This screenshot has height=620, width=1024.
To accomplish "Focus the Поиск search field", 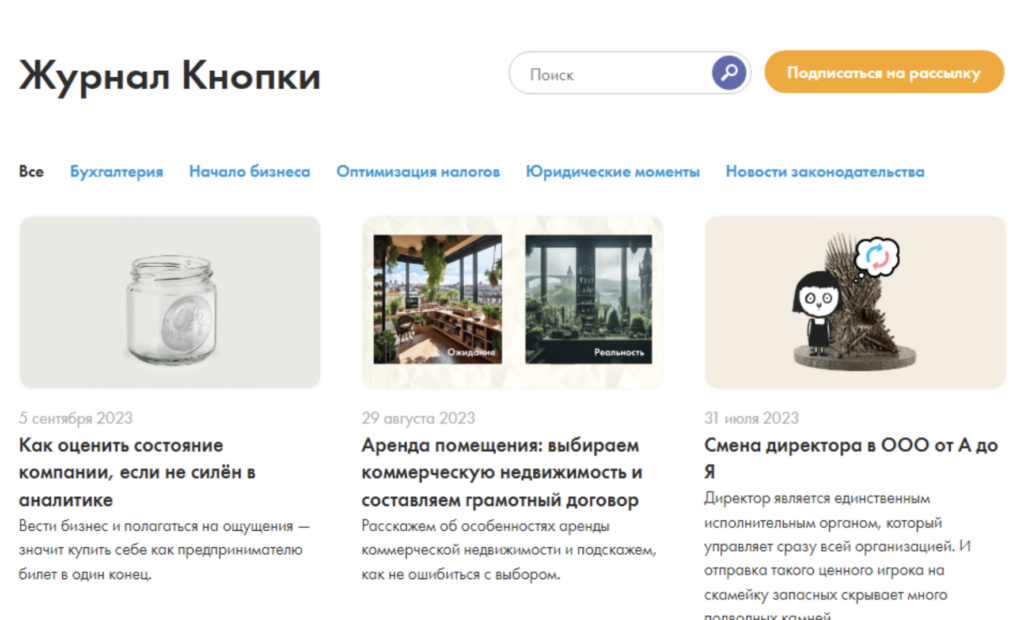I will point(630,73).
